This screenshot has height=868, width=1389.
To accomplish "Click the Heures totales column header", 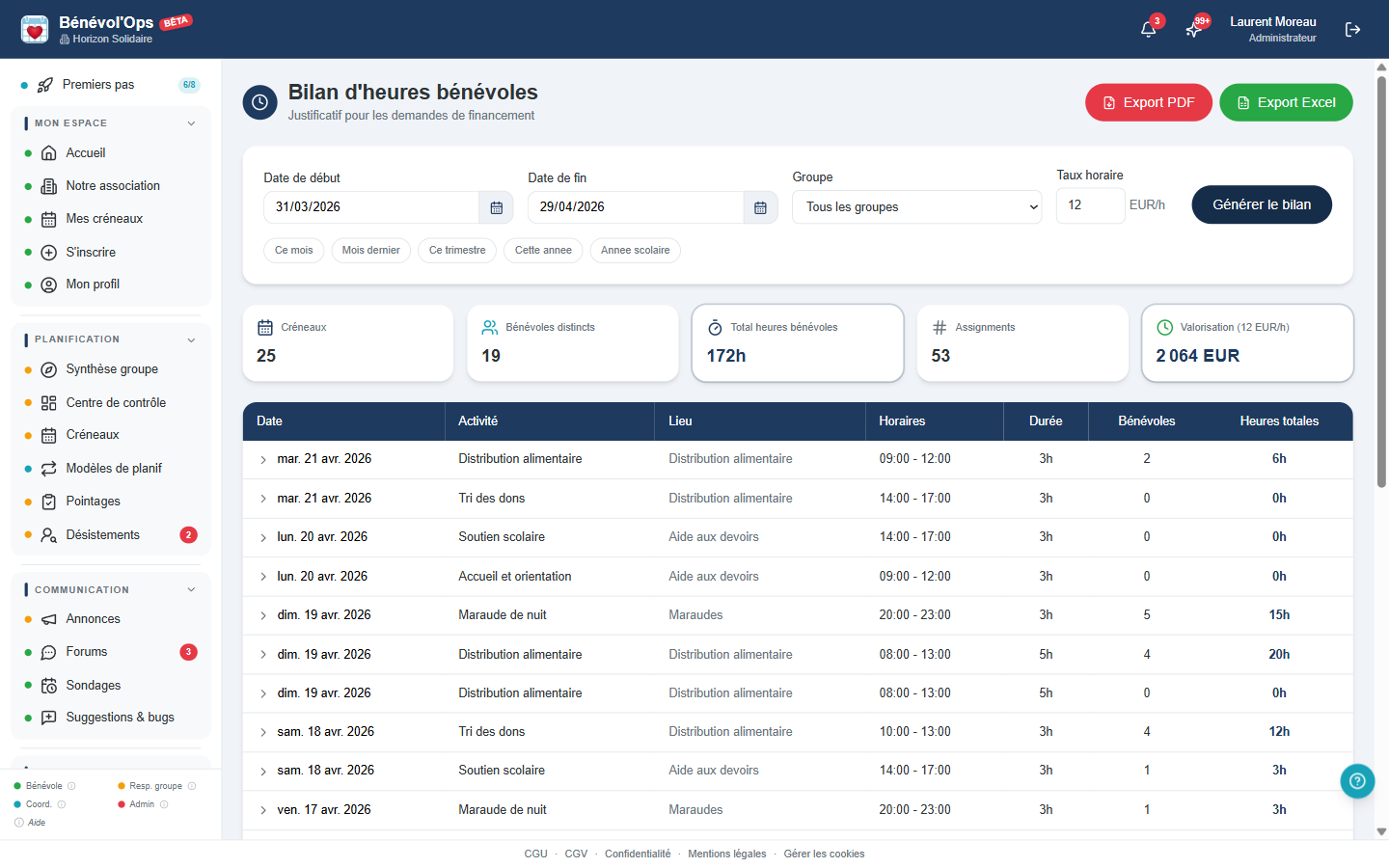I will (1279, 421).
